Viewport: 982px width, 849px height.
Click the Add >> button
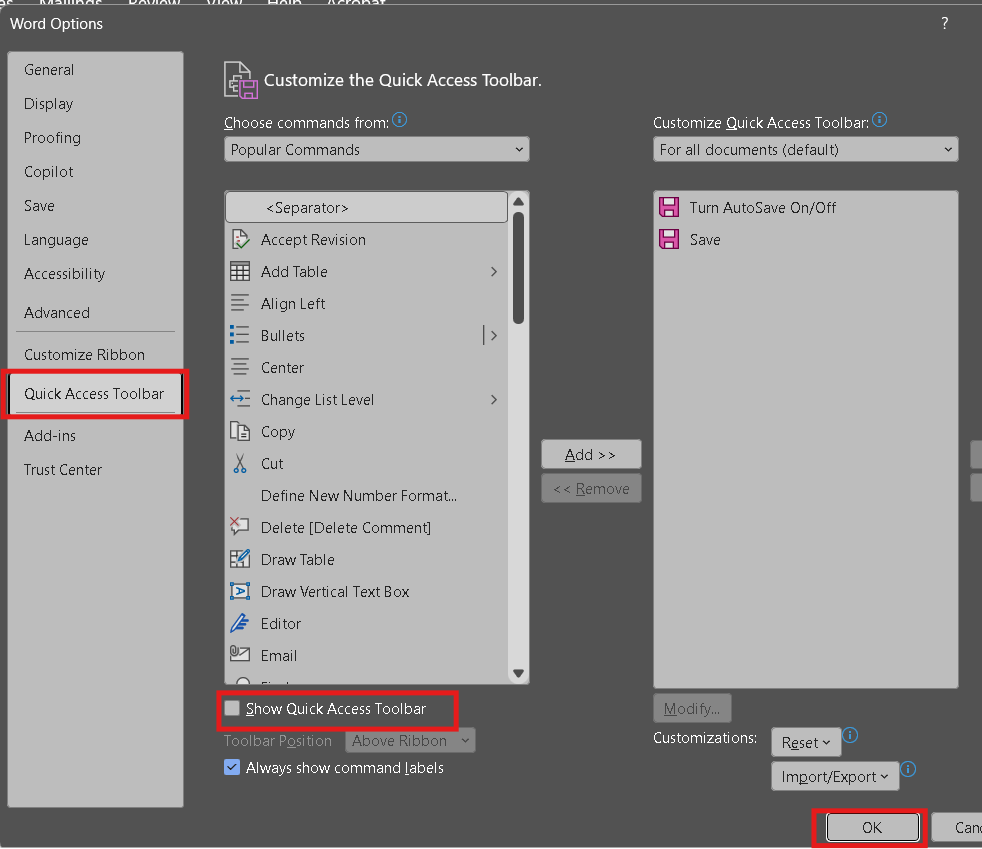point(591,455)
